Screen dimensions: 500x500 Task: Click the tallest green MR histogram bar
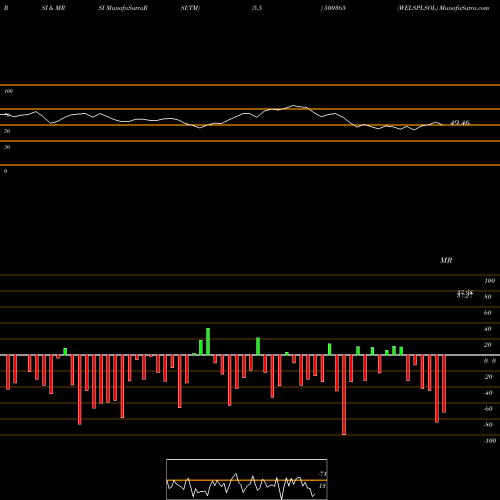(x=208, y=342)
